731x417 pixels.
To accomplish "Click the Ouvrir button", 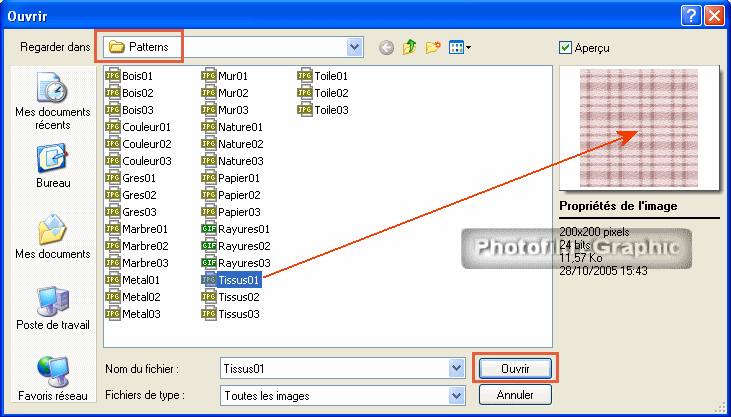I will 514,368.
